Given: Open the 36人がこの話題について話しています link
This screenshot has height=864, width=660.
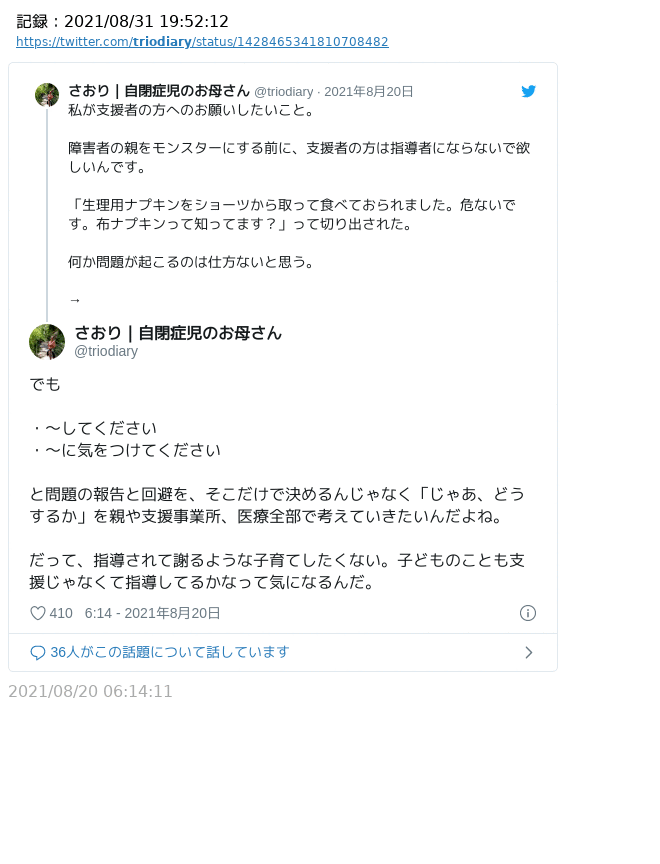Looking at the screenshot, I should click(x=169, y=652).
